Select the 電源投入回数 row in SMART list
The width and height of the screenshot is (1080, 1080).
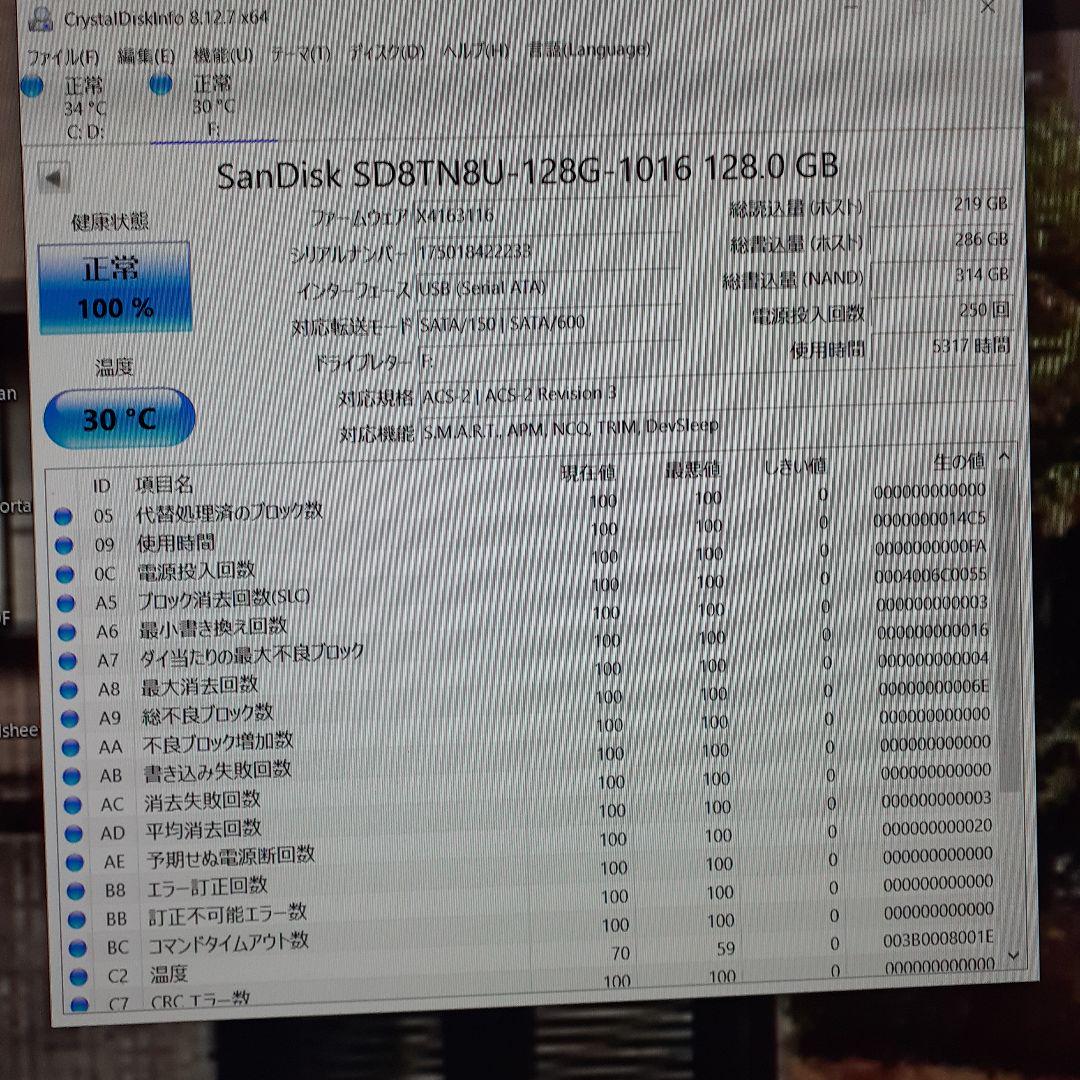523,562
